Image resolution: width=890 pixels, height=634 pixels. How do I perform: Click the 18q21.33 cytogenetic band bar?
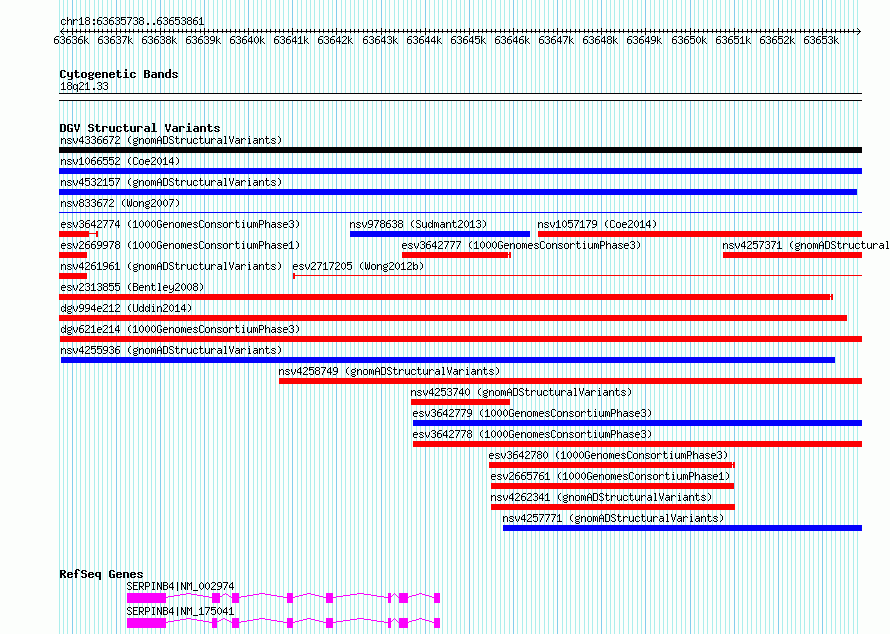click(x=460, y=97)
